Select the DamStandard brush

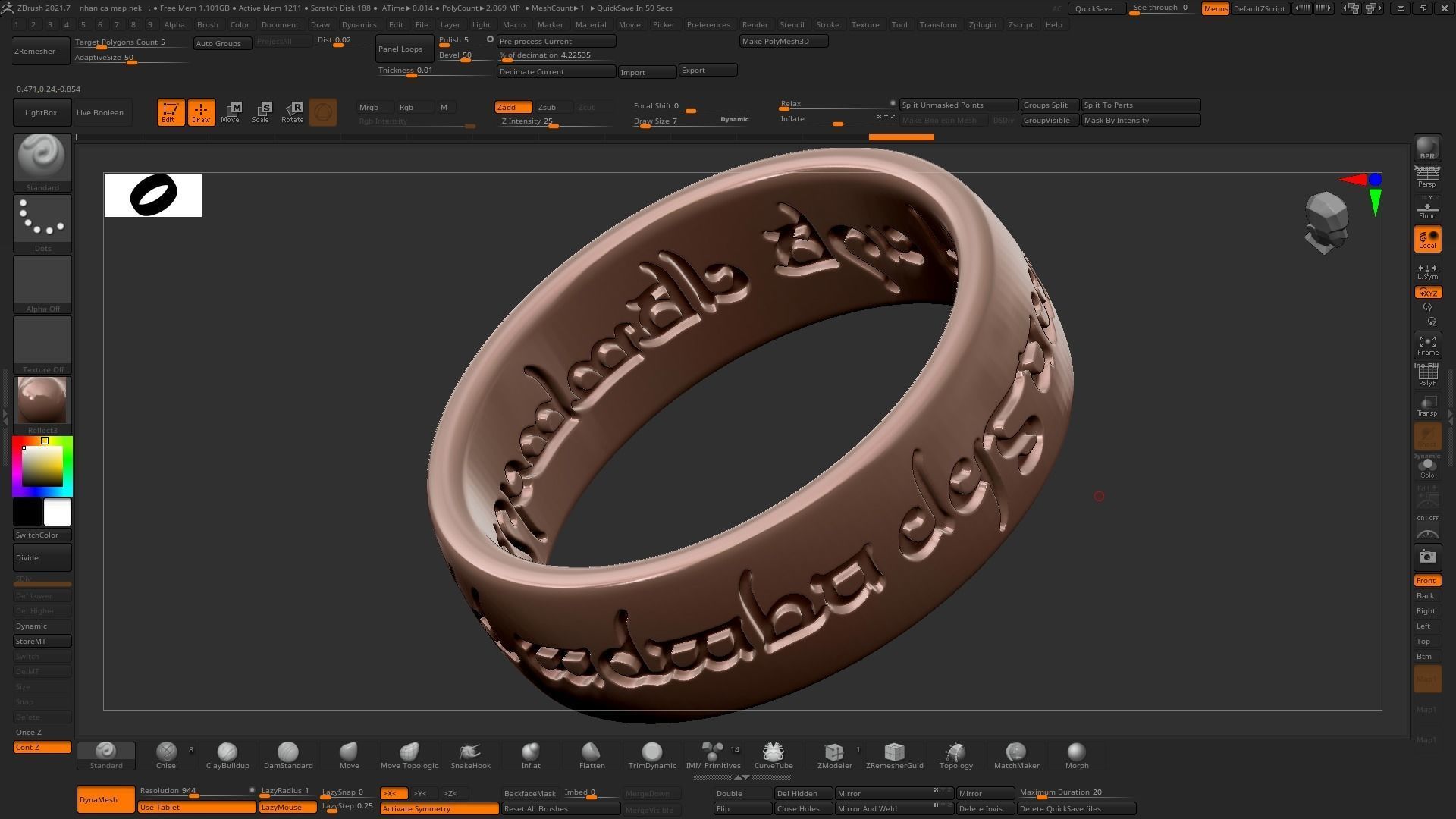(x=288, y=755)
